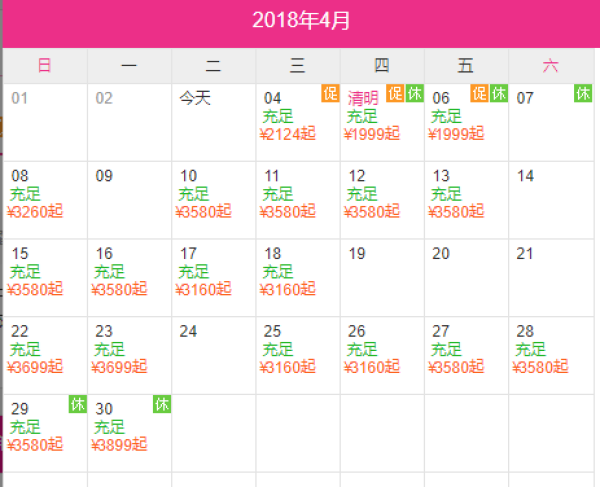Choose date 25 in the calendar
This screenshot has height=487, width=600.
pos(298,355)
